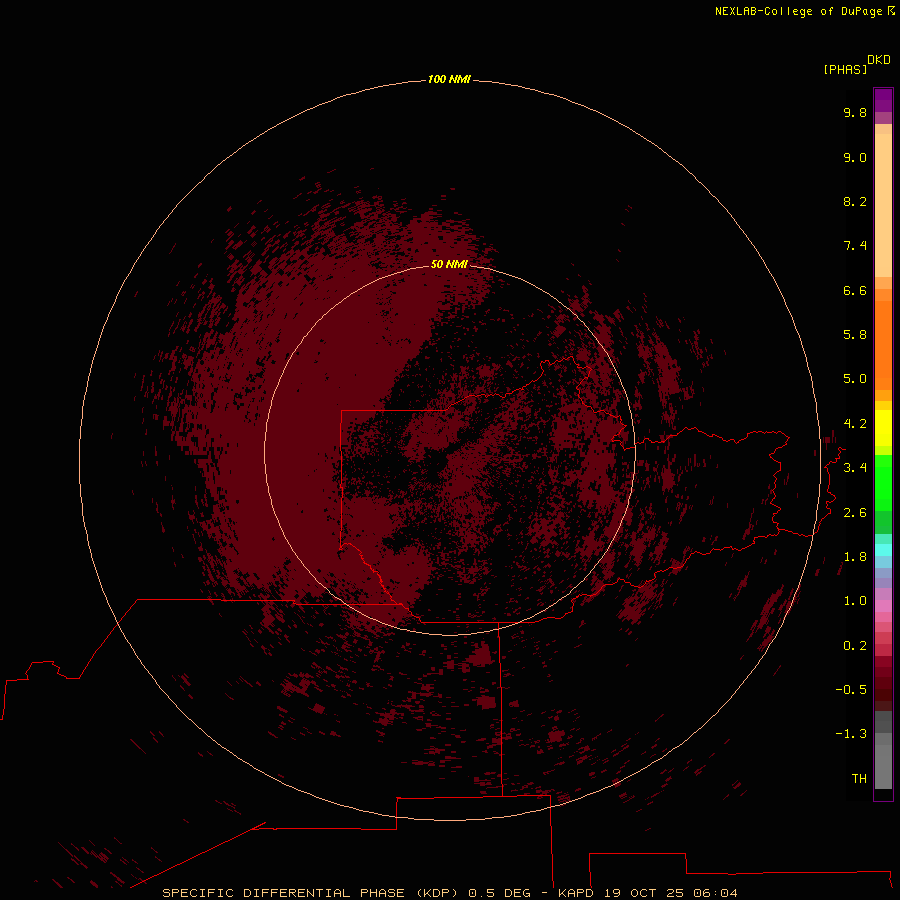Image resolution: width=900 pixels, height=900 pixels.
Task: Click the 50 NMI range ring label
Action: [449, 264]
